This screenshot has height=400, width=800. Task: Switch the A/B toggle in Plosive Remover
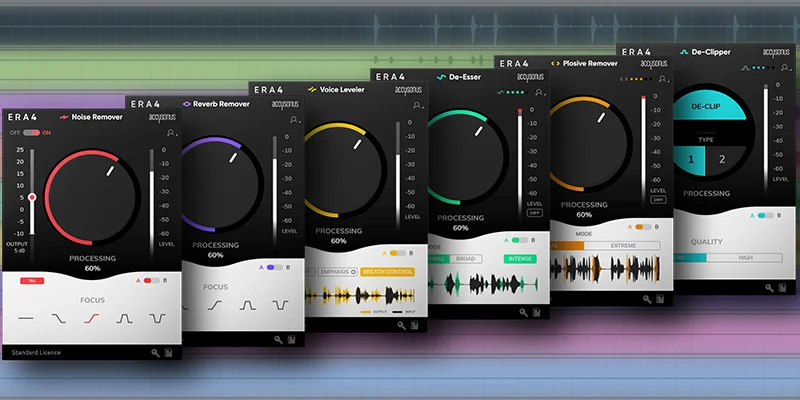[x=643, y=227]
